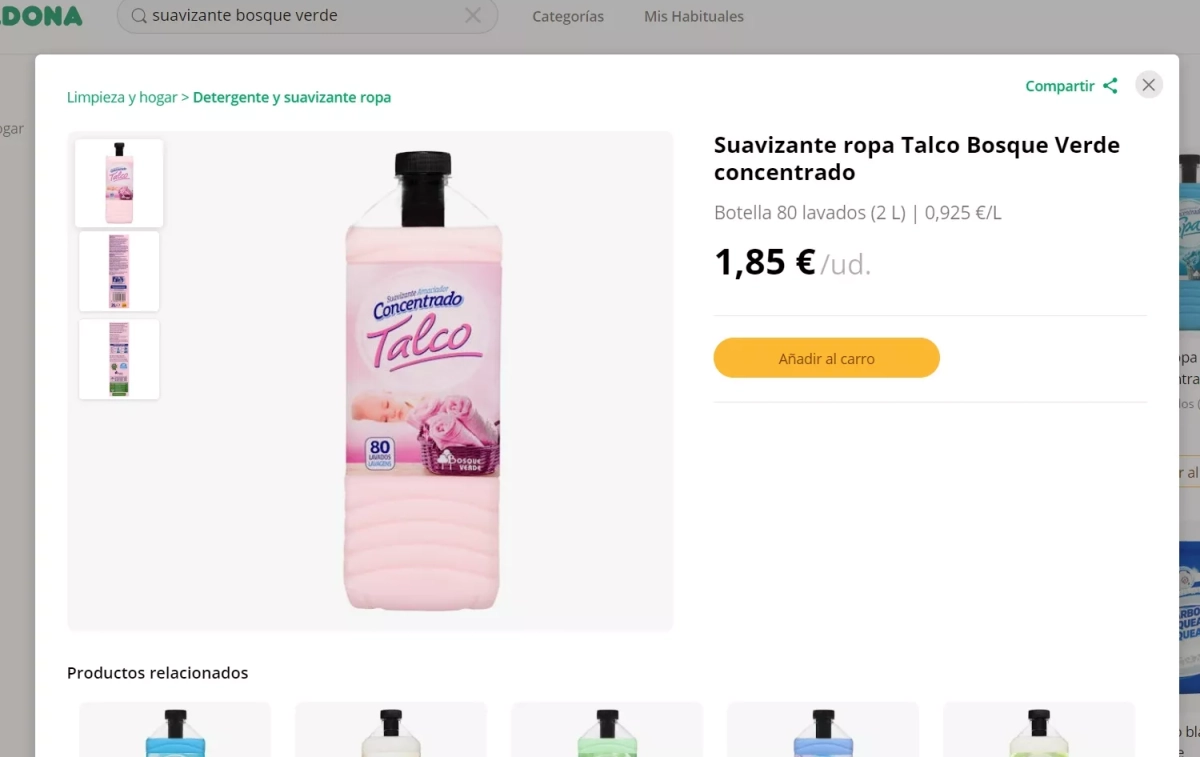Select the first front-view bottle thumbnail
This screenshot has height=757, width=1200.
point(119,183)
